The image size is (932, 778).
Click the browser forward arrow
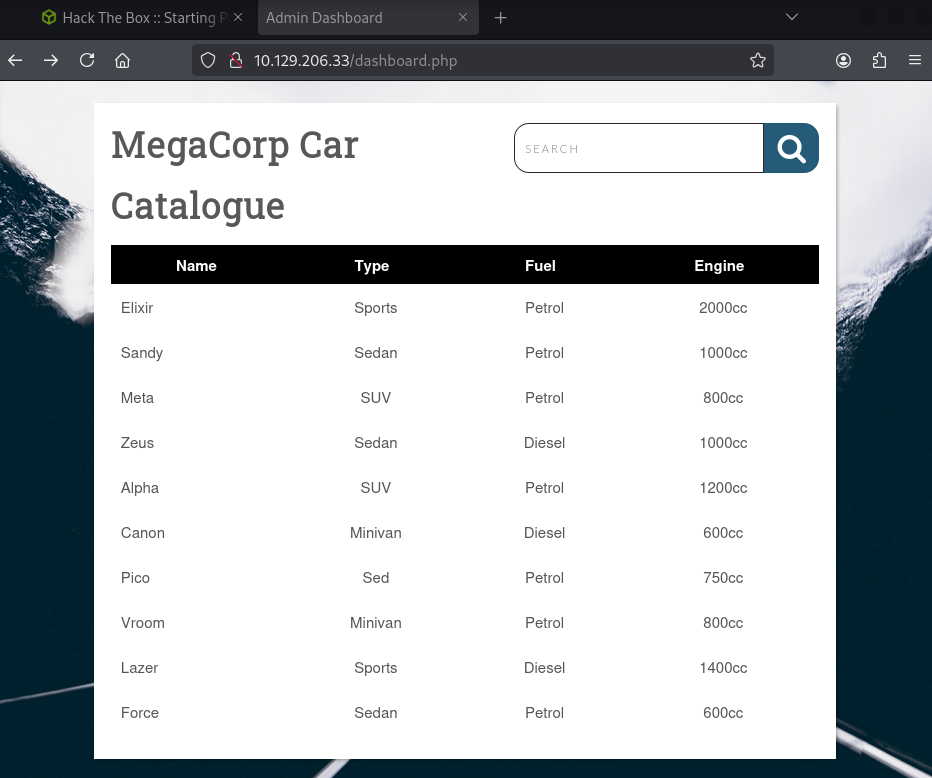pos(51,60)
